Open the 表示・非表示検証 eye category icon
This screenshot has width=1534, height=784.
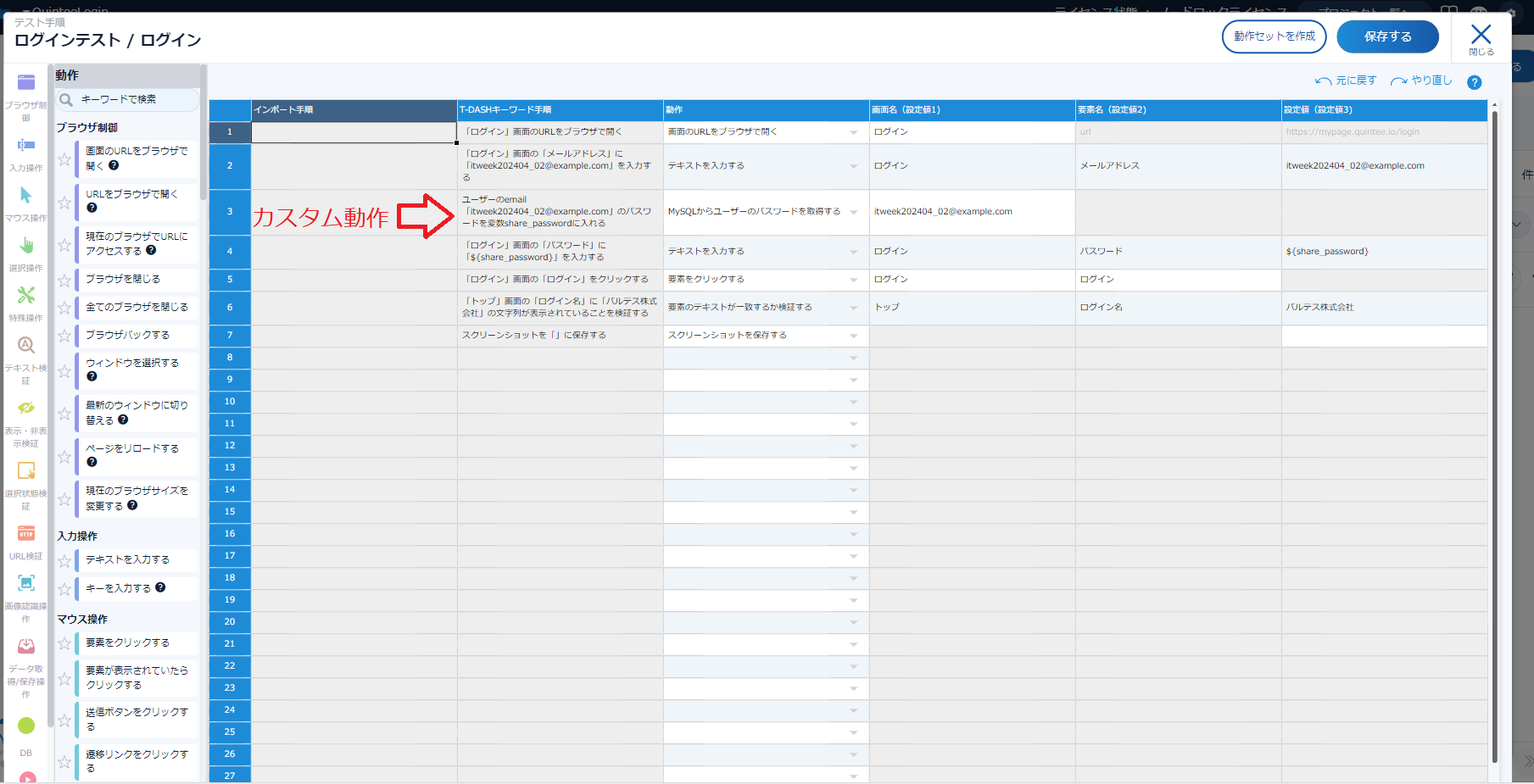(26, 408)
